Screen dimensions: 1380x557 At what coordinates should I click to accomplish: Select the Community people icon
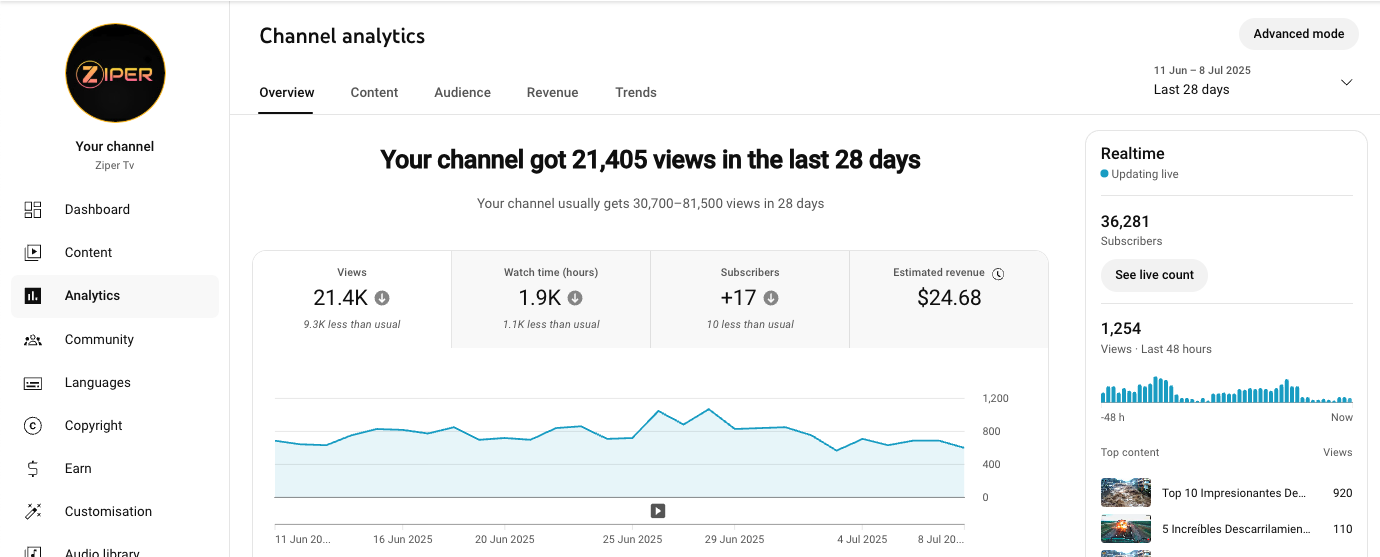33,340
